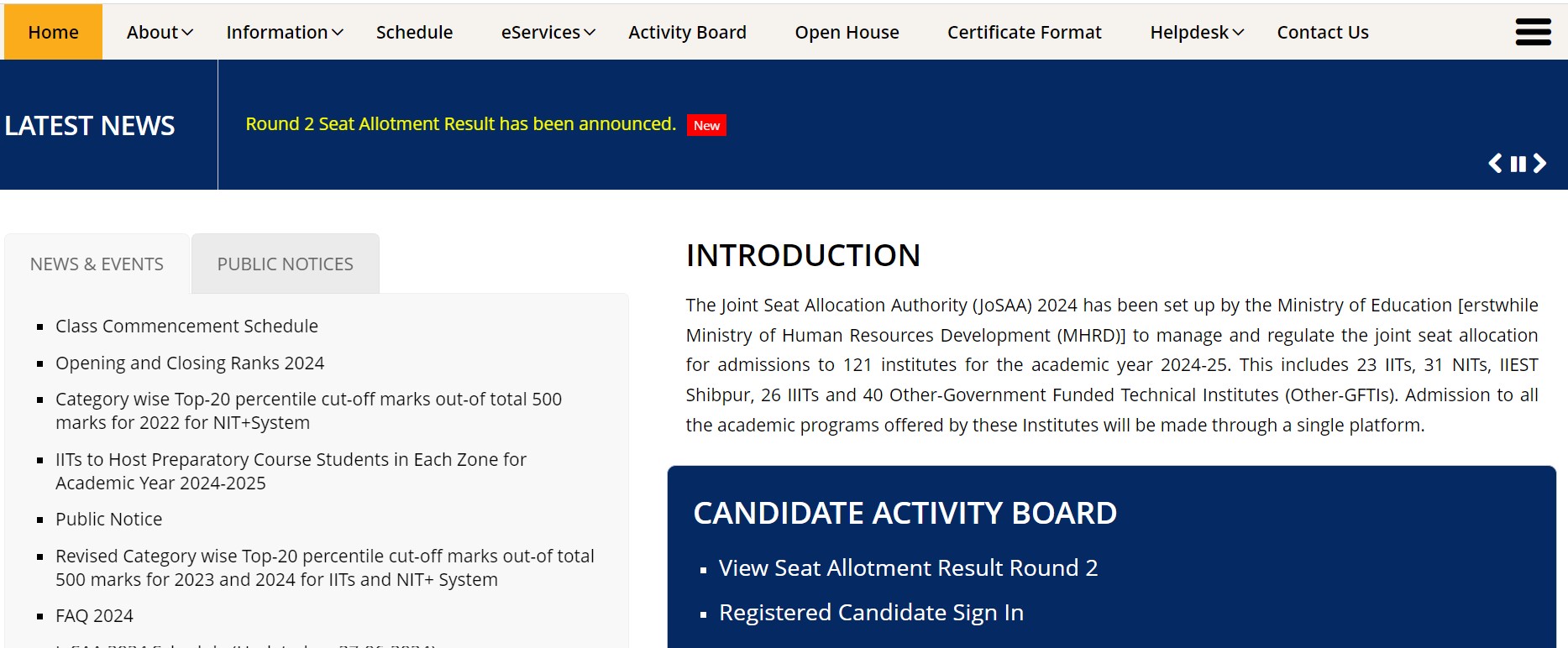
Task: Open Round 2 Seat Allotment announcement
Action: click(x=460, y=124)
